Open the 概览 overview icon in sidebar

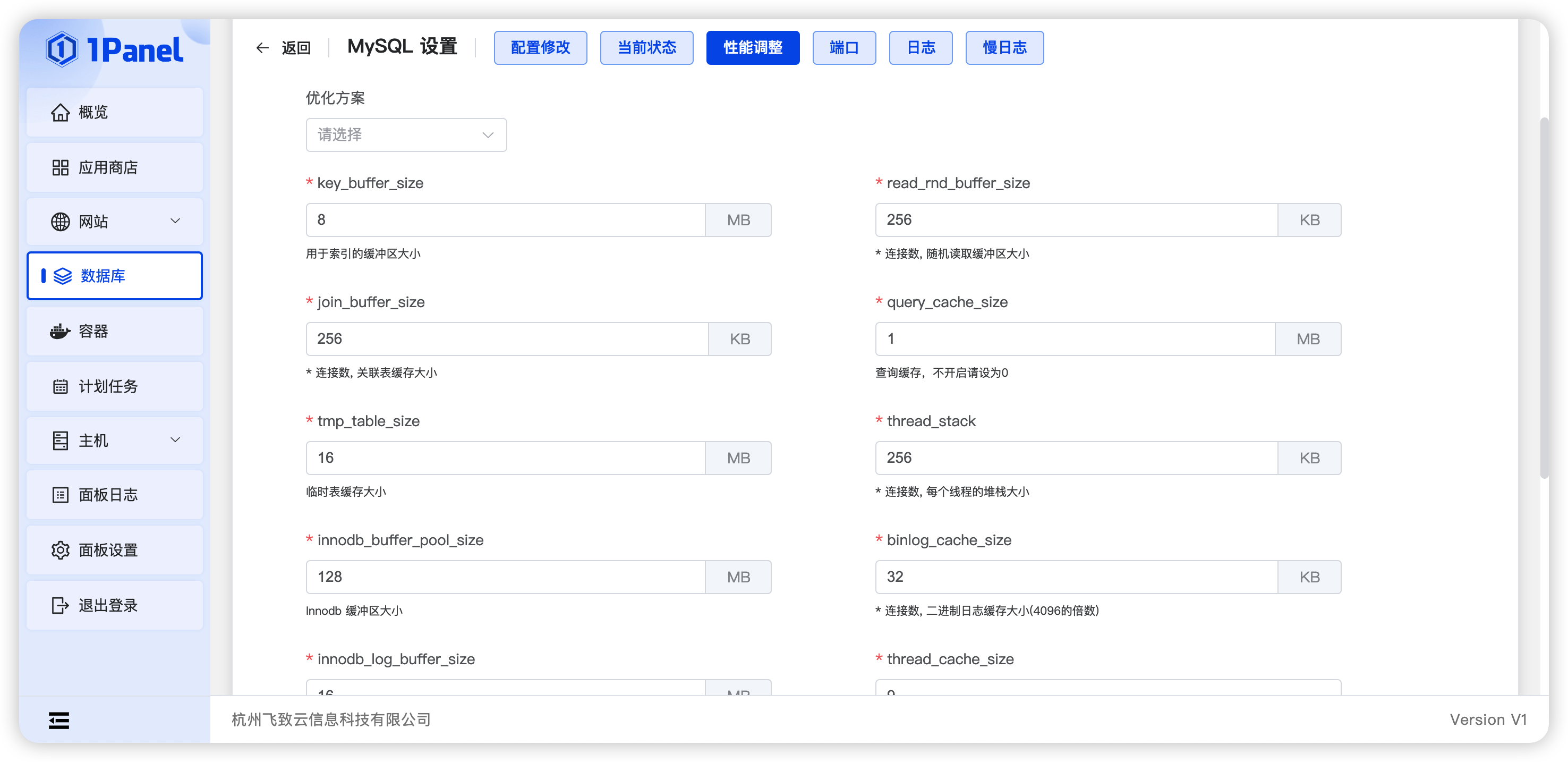coord(61,112)
